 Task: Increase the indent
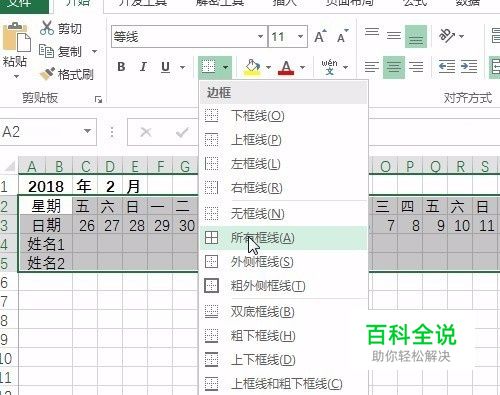point(469,67)
